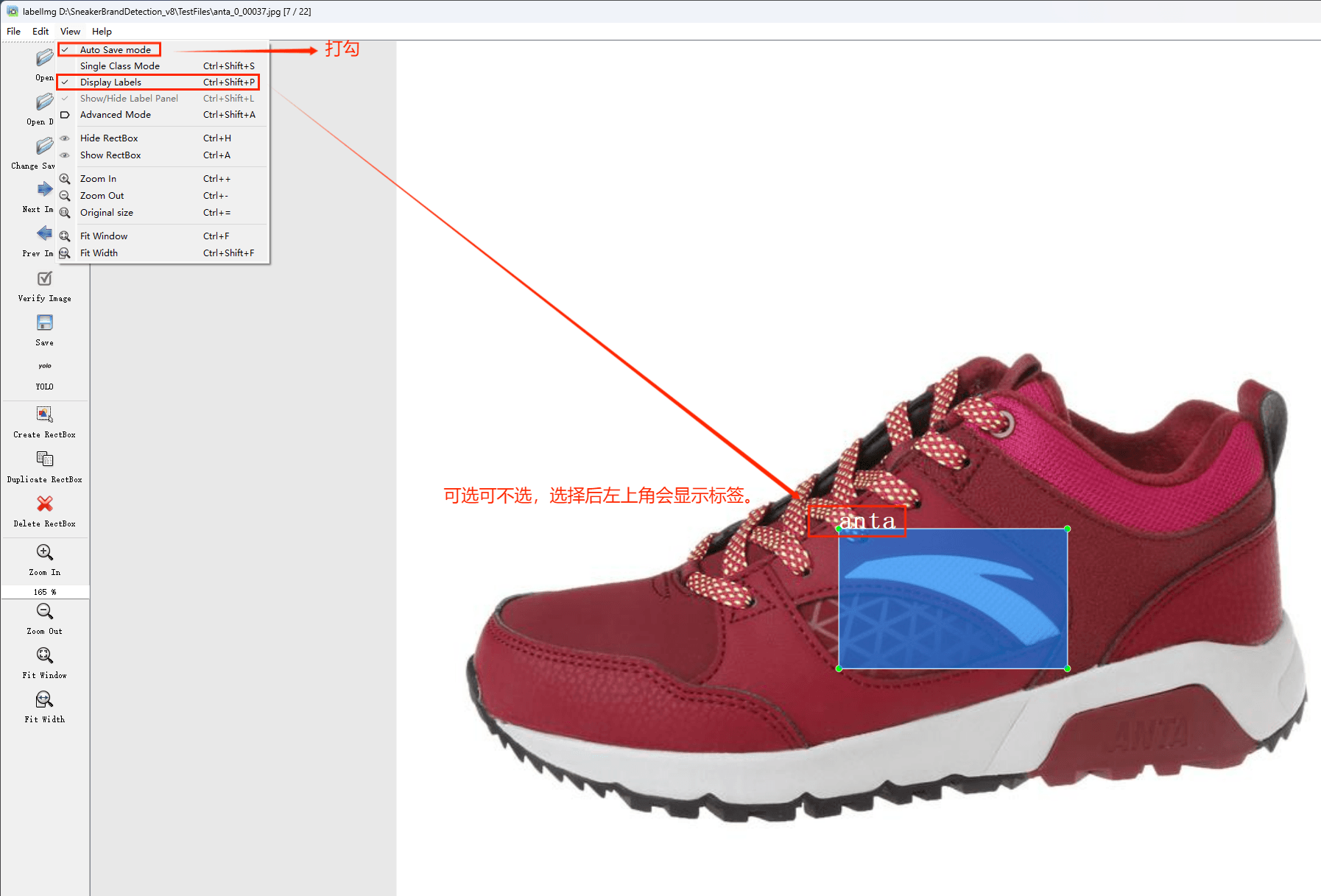Switch to Advanced Mode
The image size is (1321, 896).
point(116,115)
